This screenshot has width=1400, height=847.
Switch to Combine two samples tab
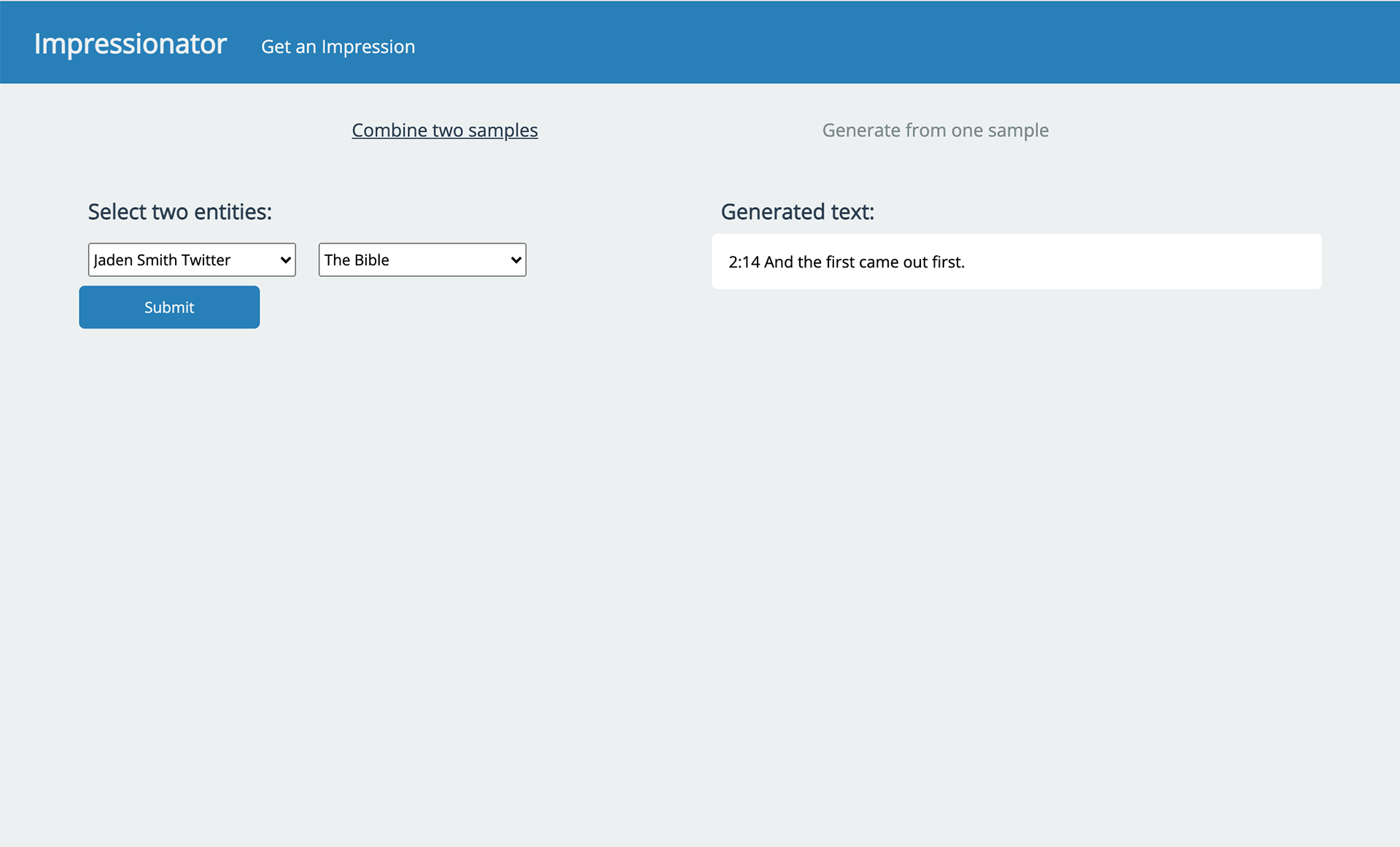pos(445,130)
